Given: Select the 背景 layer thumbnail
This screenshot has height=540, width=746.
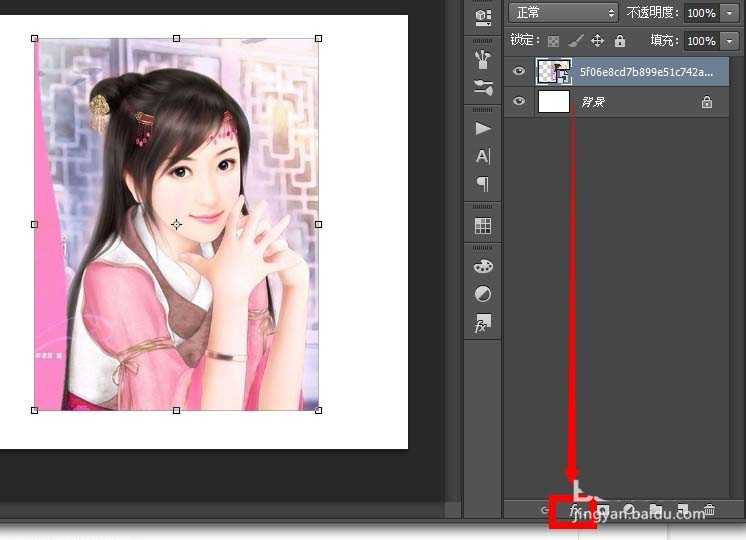Looking at the screenshot, I should point(553,102).
